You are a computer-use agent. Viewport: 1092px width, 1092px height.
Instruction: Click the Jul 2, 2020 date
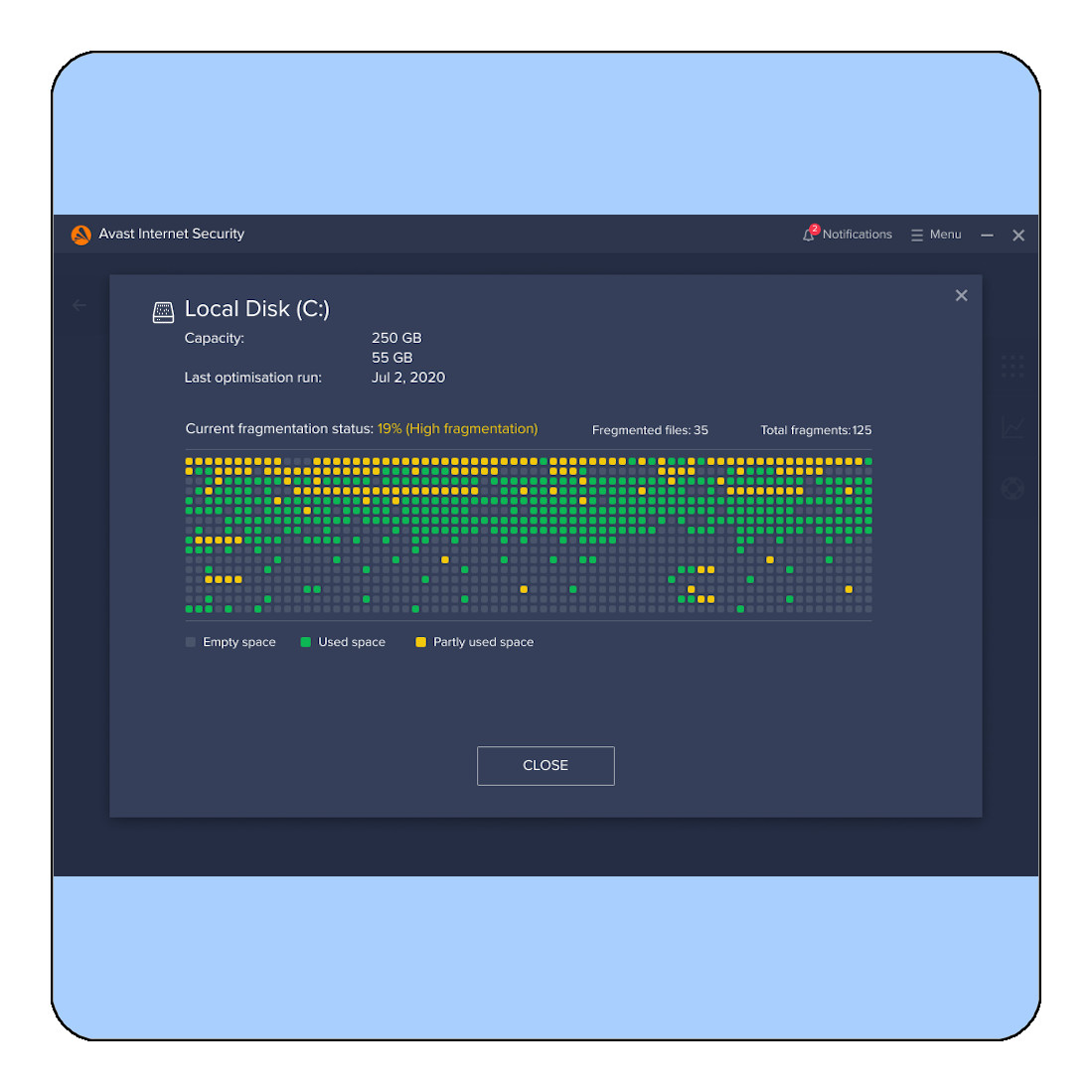[408, 378]
